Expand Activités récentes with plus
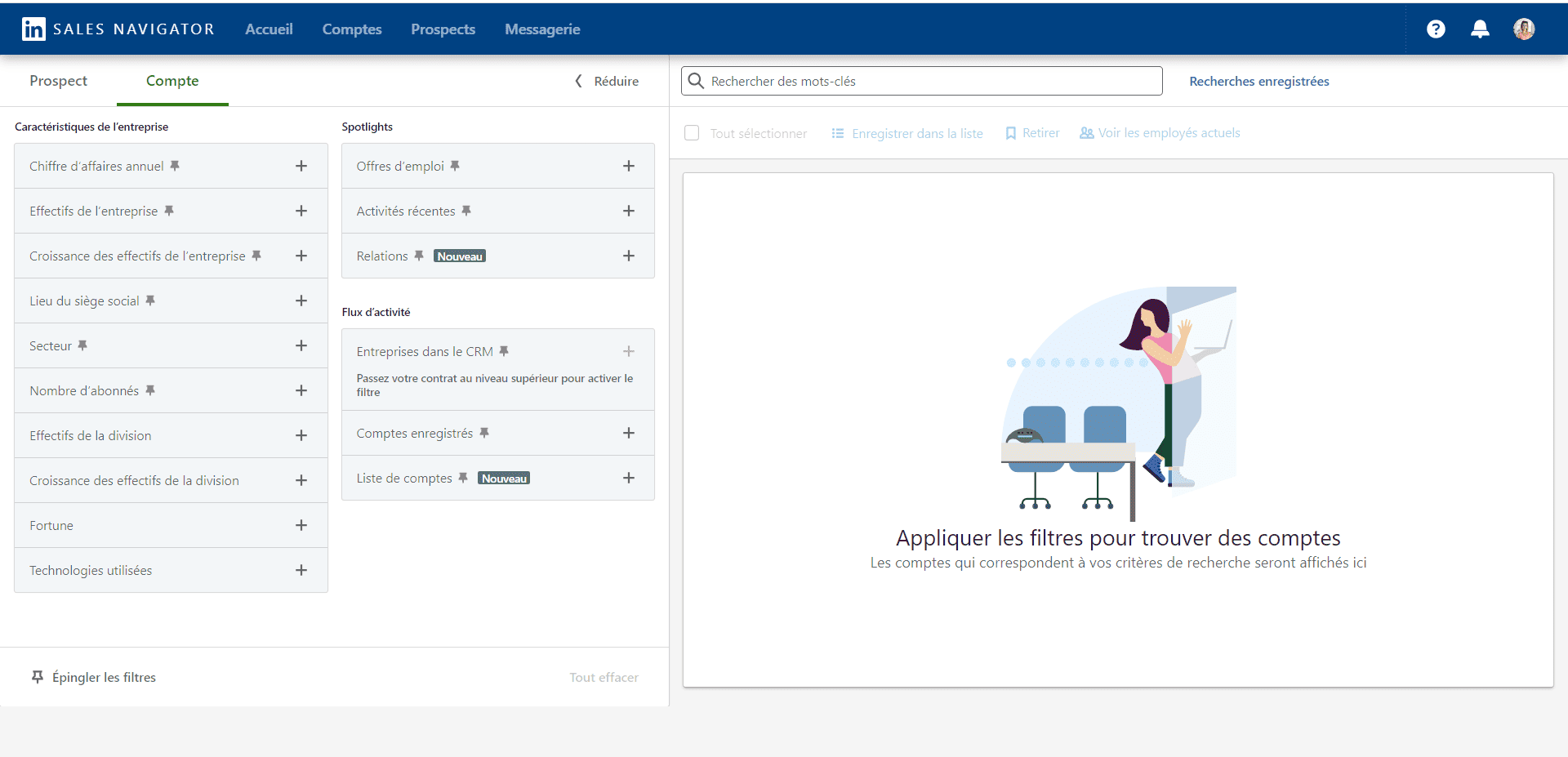Viewport: 1568px width, 757px height. (x=629, y=211)
